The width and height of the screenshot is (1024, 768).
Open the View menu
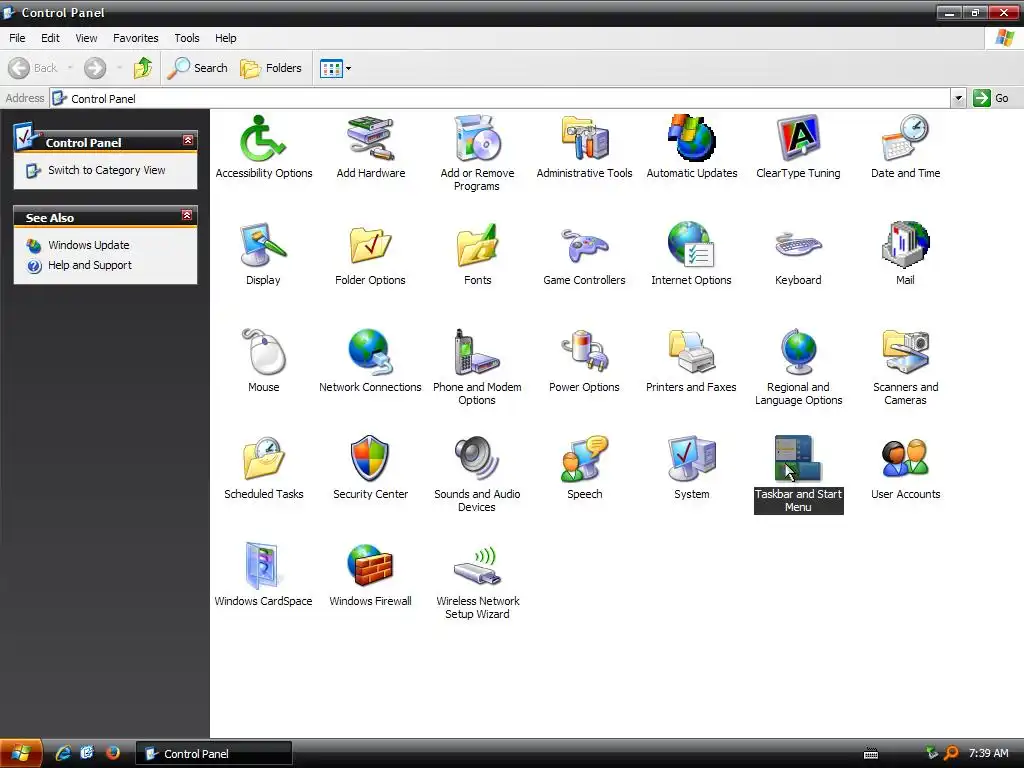[x=86, y=38]
